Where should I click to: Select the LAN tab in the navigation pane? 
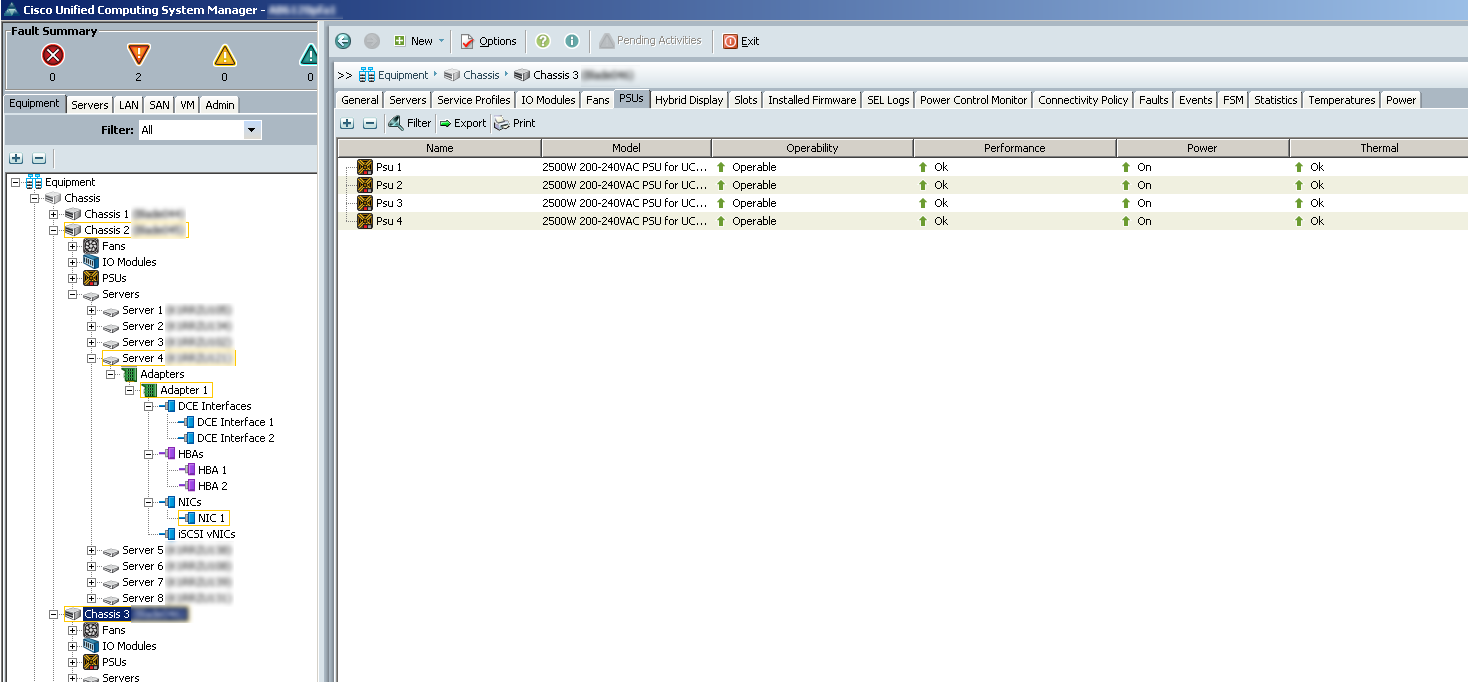click(129, 105)
